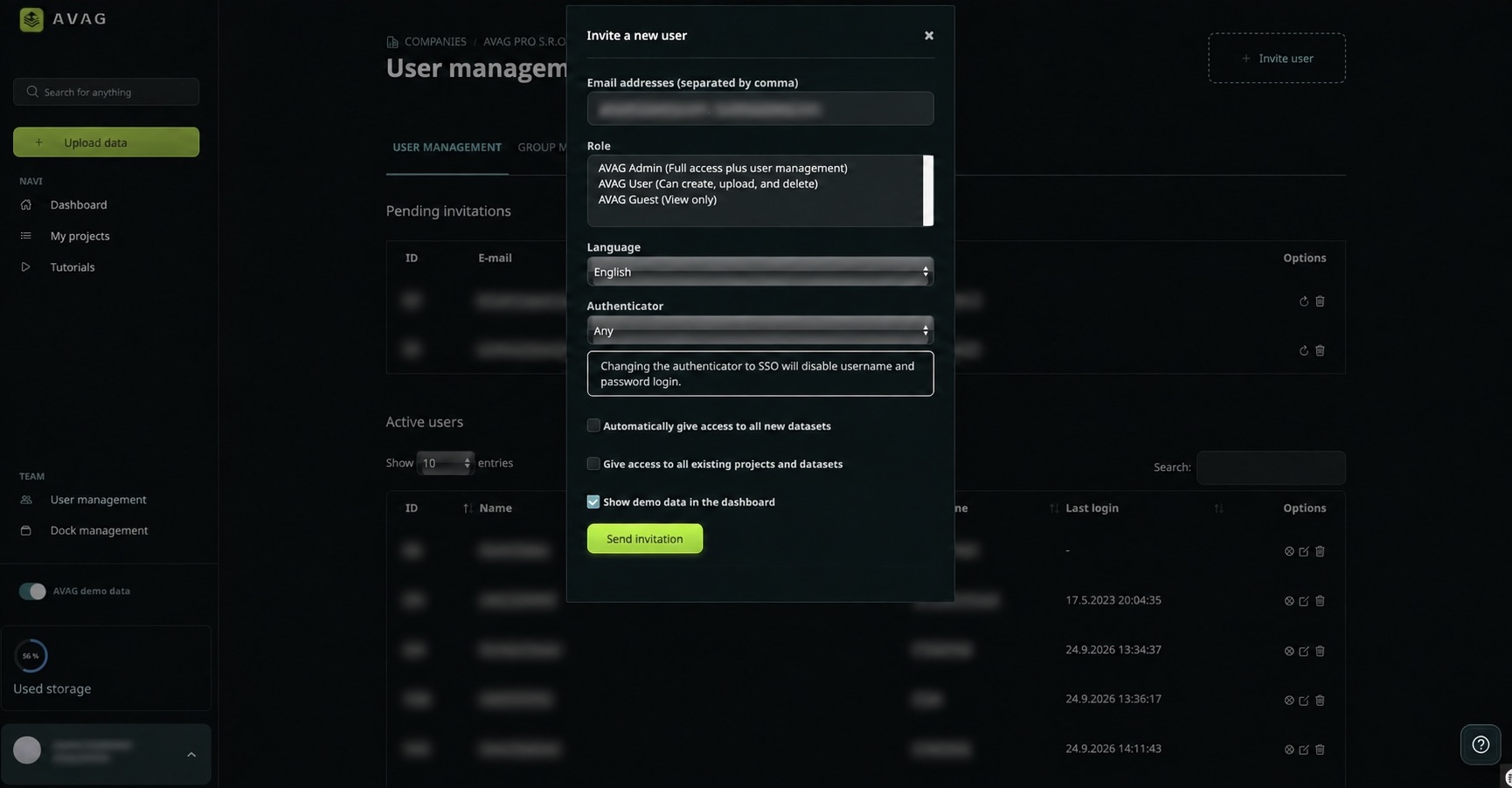Open Dock management in the sidebar
Image resolution: width=1512 pixels, height=788 pixels.
coord(99,530)
